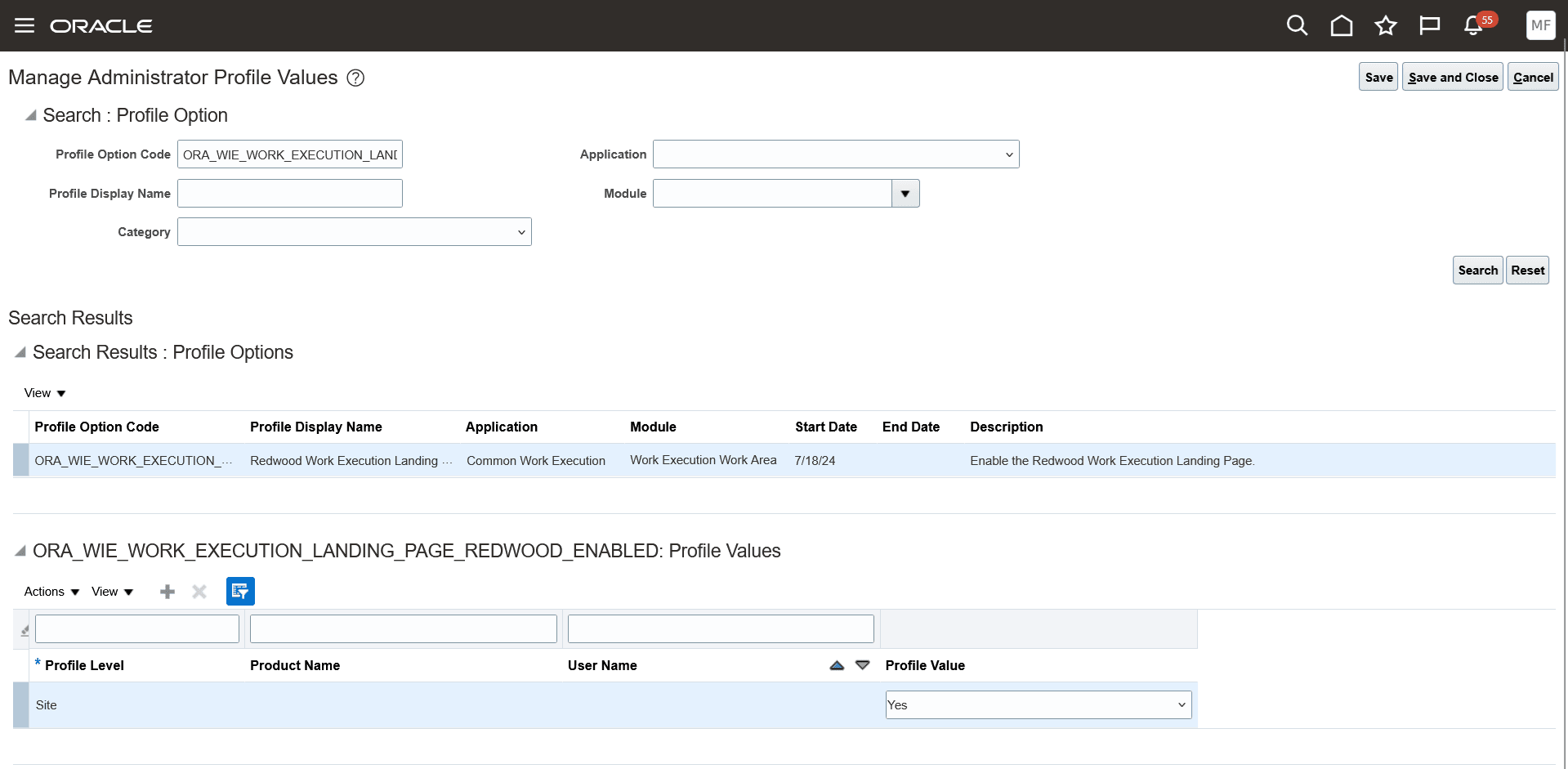The width and height of the screenshot is (1568, 769).
Task: Focus the Module text field
Action: [772, 194]
